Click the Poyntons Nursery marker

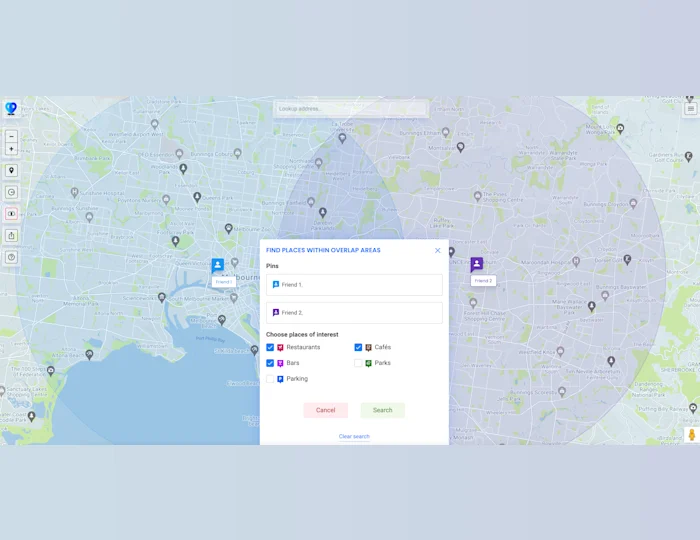pos(166,199)
